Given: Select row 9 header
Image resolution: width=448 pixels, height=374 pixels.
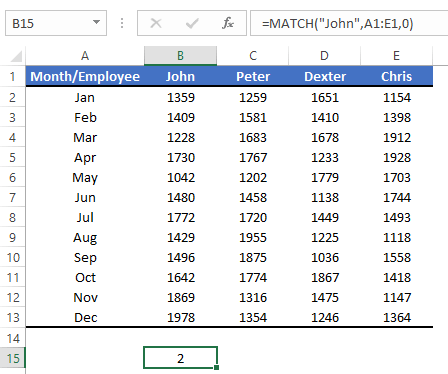Looking at the screenshot, I should (13, 237).
